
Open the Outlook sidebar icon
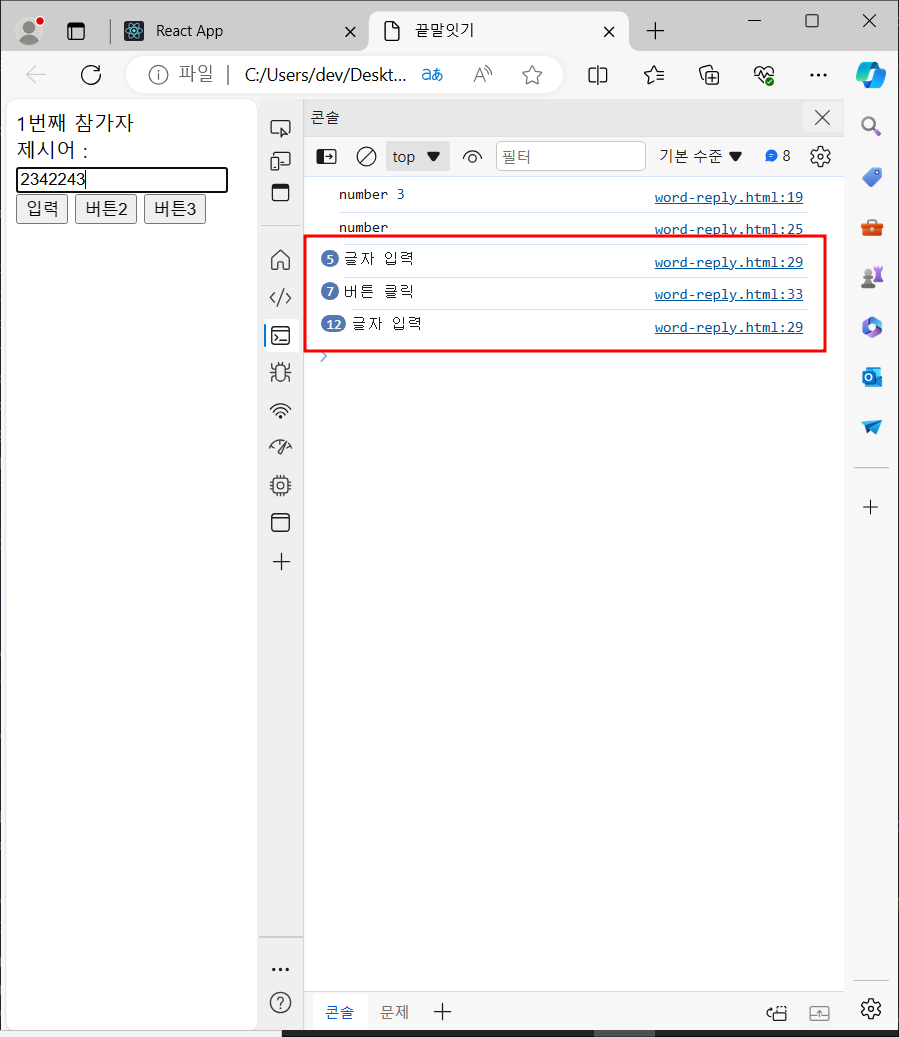[x=871, y=377]
